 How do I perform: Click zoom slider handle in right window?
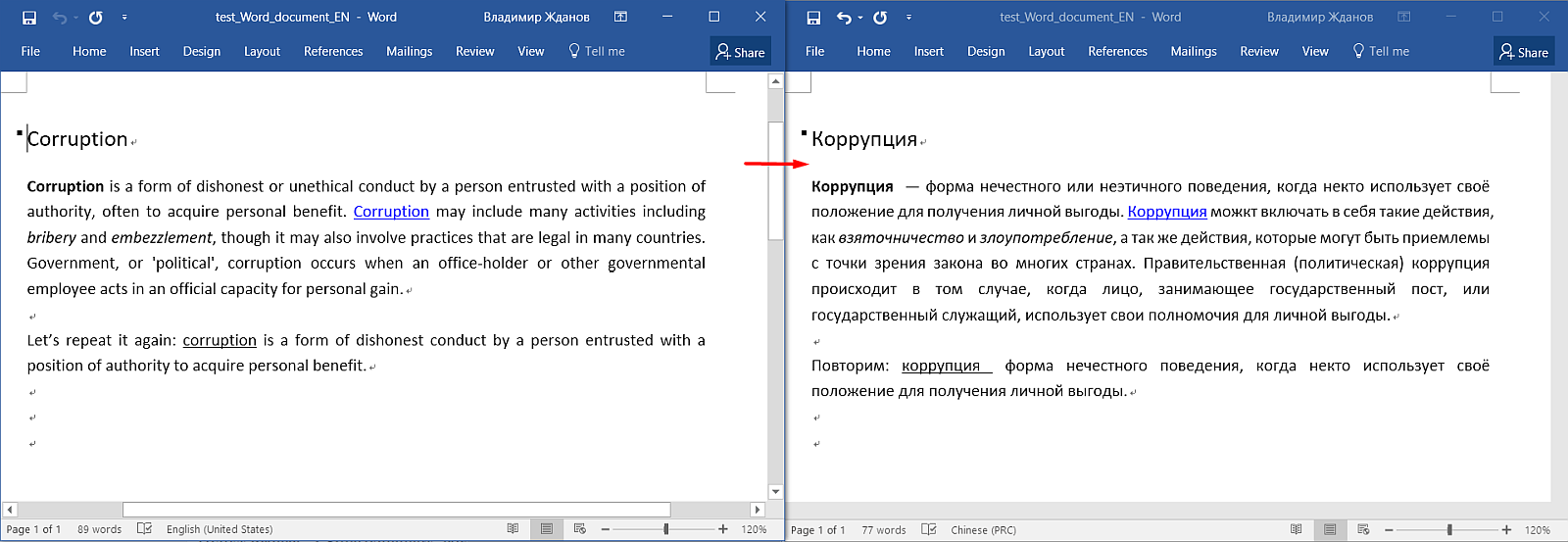1449,529
